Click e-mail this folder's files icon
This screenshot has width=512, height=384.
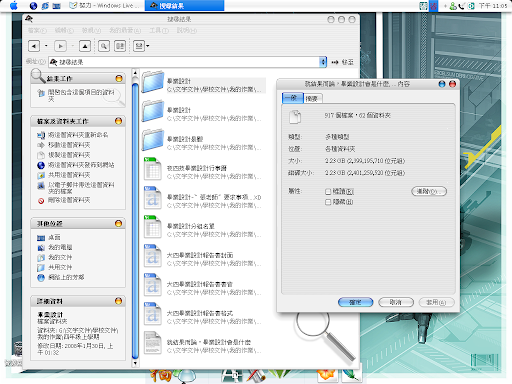point(41,186)
